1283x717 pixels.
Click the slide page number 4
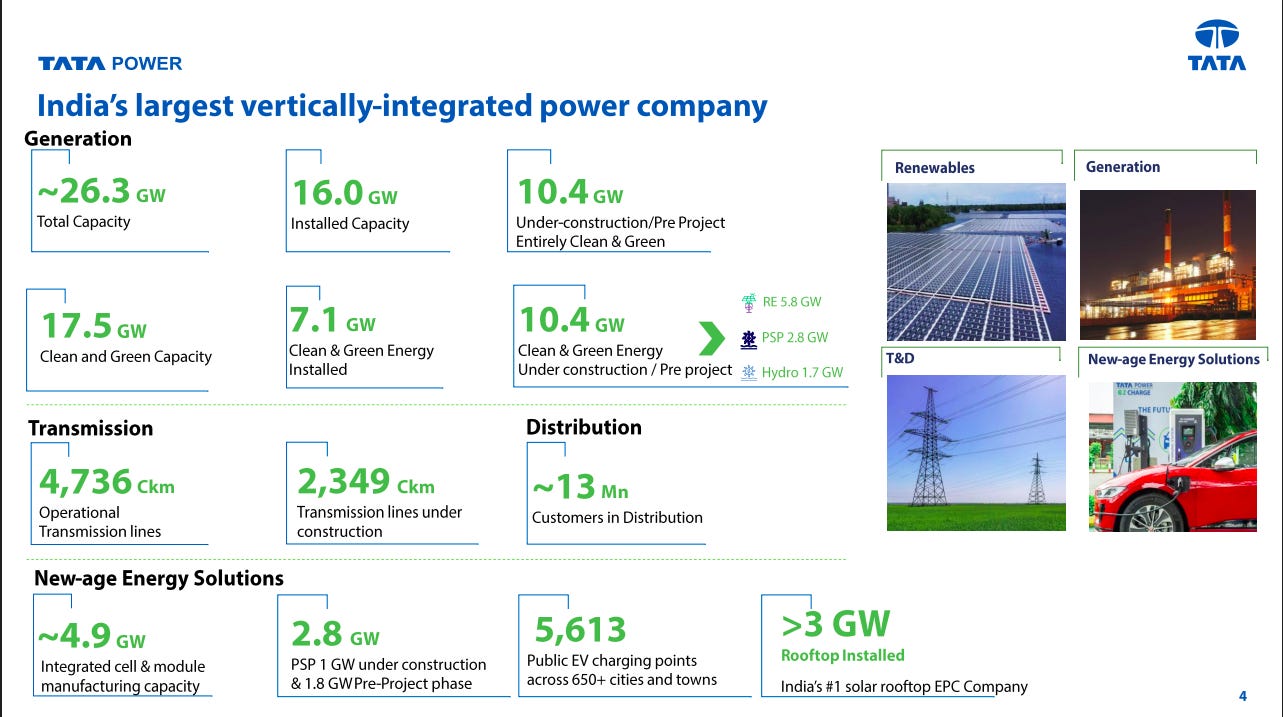1242,697
